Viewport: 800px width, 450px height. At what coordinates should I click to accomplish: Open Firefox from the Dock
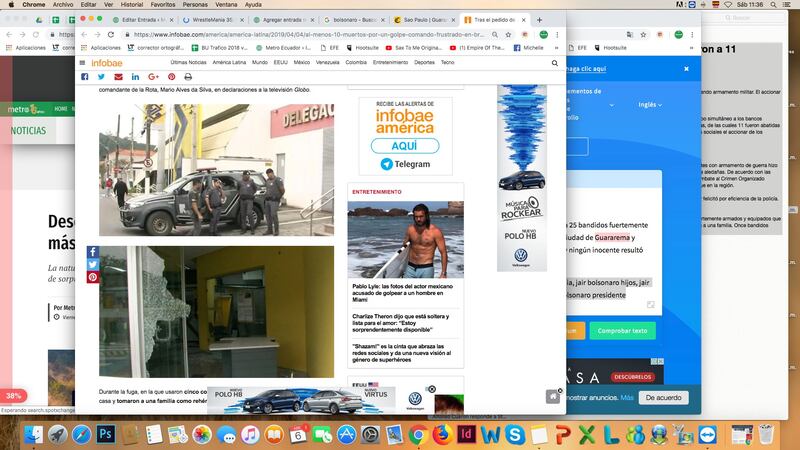(x=442, y=435)
